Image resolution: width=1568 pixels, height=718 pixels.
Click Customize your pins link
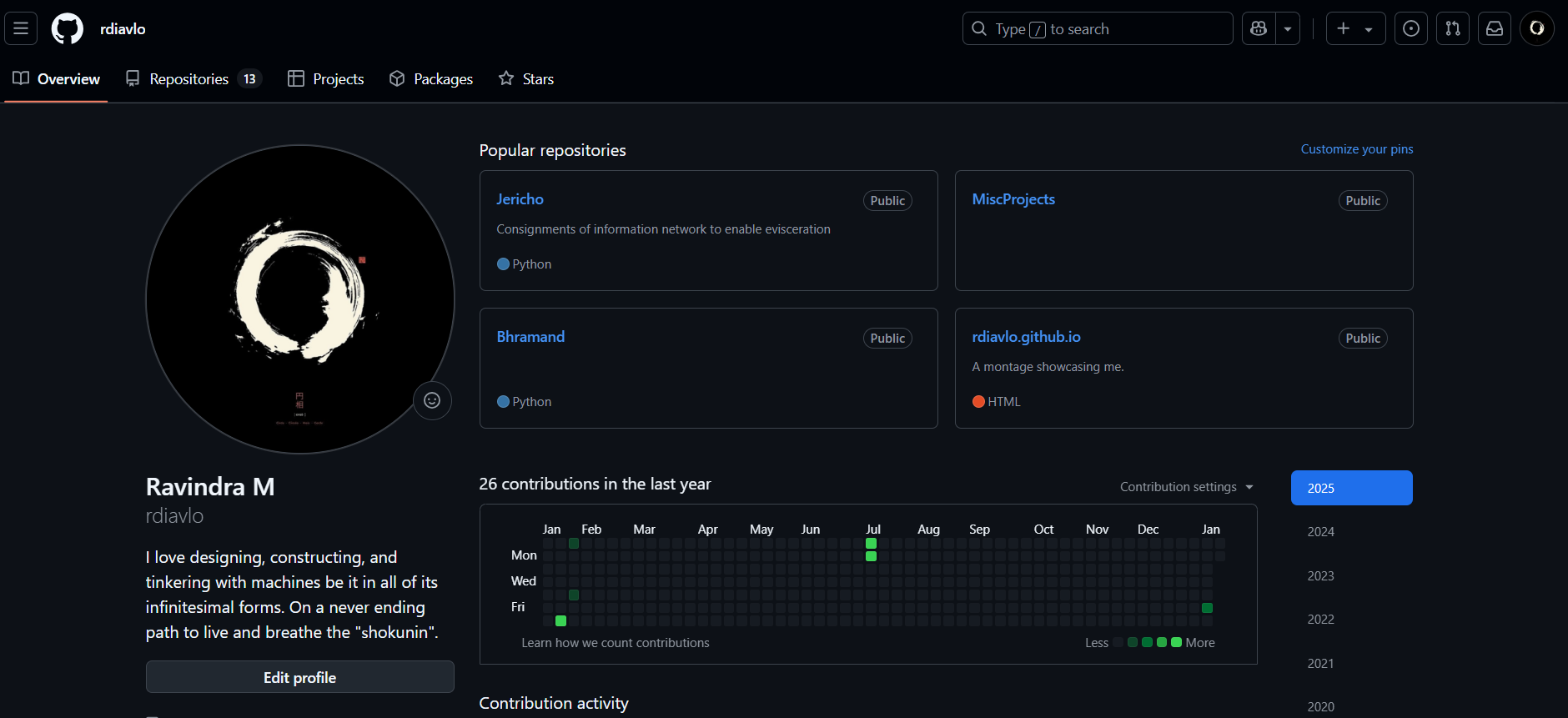coord(1356,149)
